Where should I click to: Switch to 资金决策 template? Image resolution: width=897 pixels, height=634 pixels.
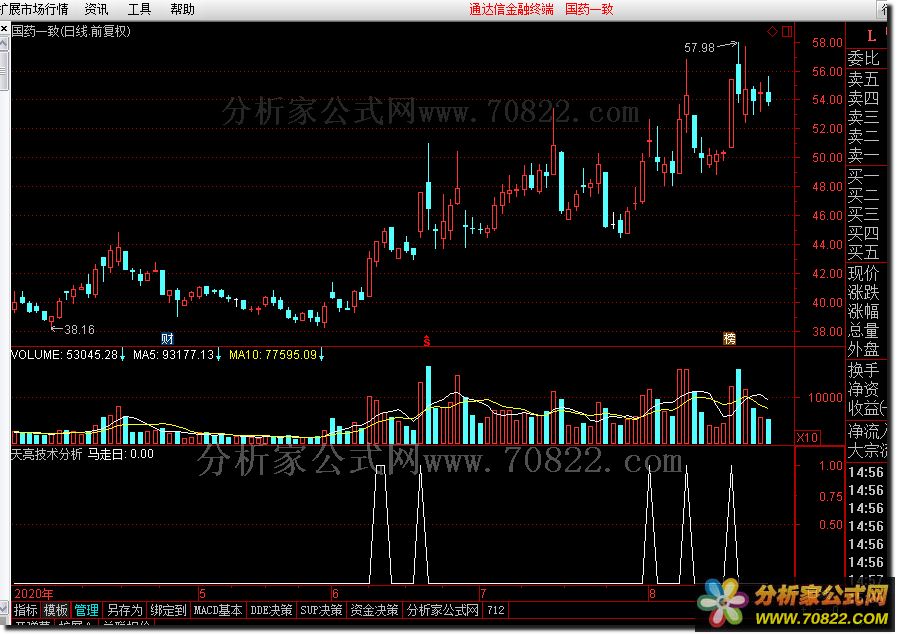pos(374,610)
